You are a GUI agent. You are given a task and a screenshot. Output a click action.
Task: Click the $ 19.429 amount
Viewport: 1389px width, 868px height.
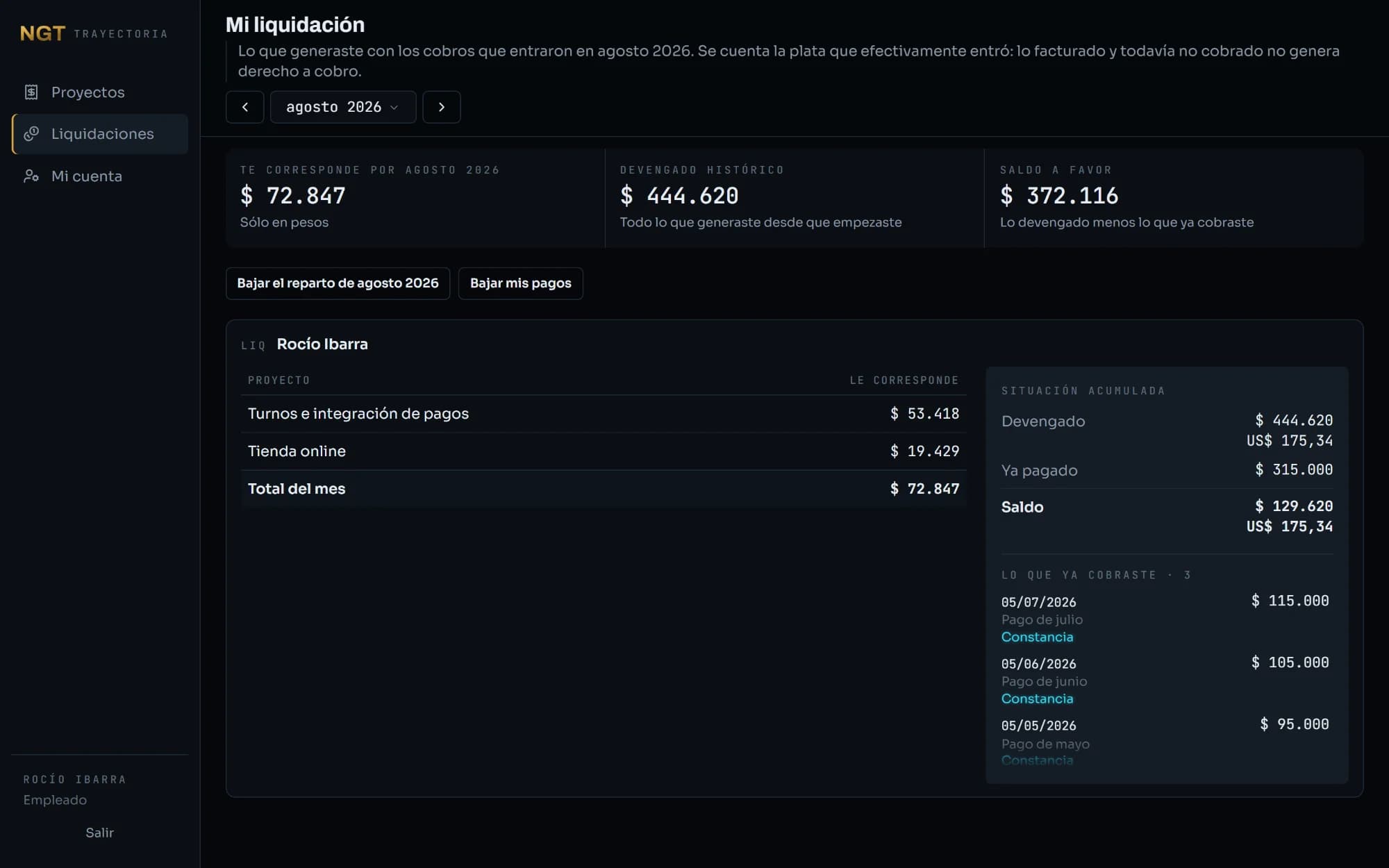(924, 451)
